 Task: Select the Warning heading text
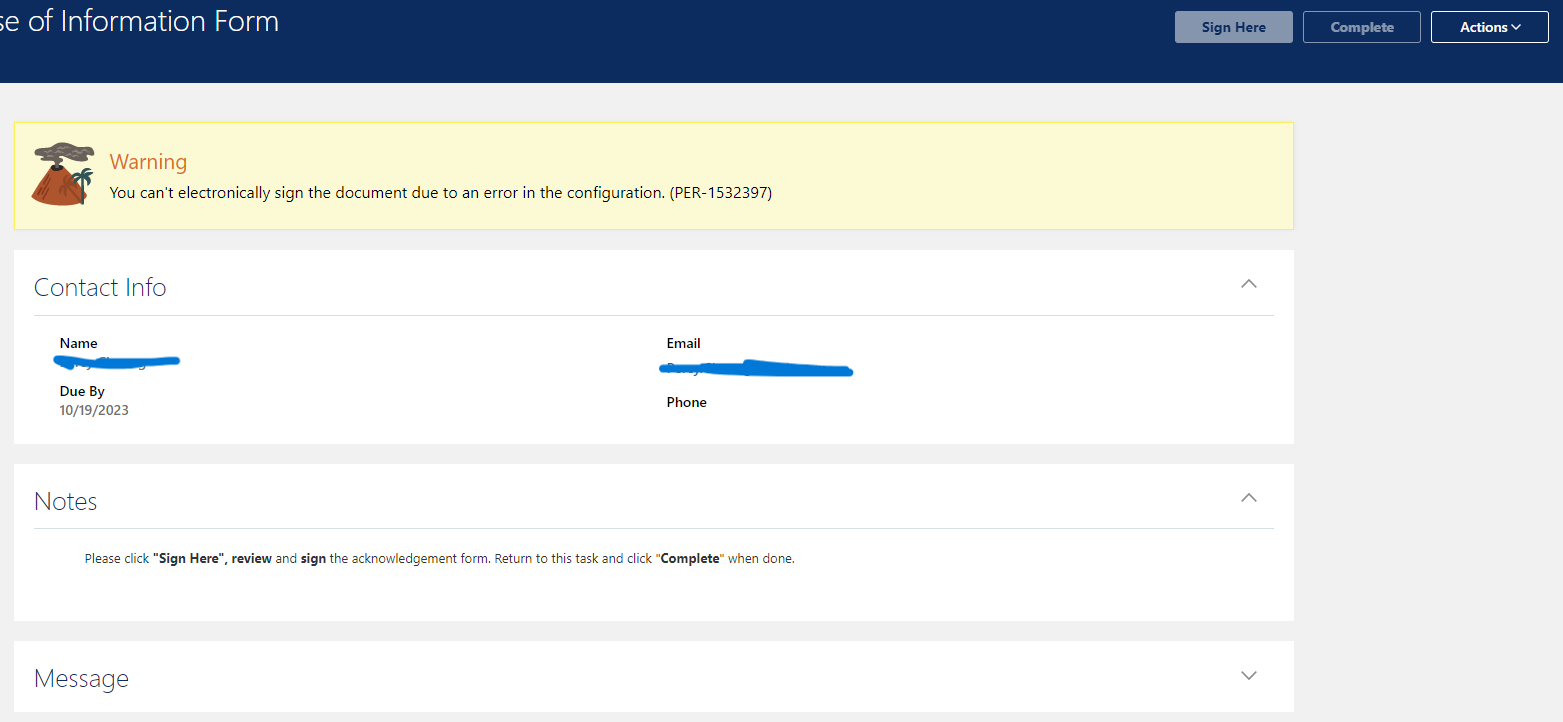point(148,162)
